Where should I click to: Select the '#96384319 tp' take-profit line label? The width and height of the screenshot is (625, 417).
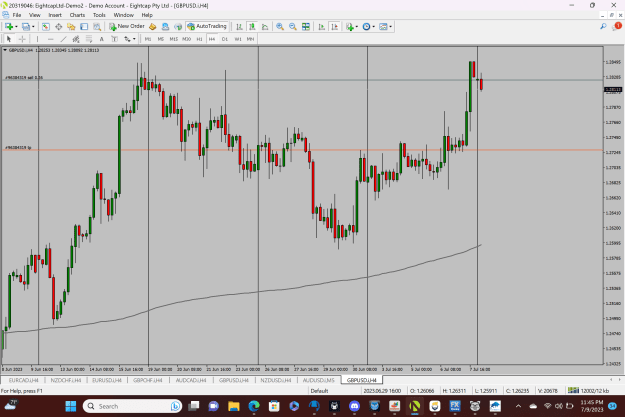(x=18, y=148)
